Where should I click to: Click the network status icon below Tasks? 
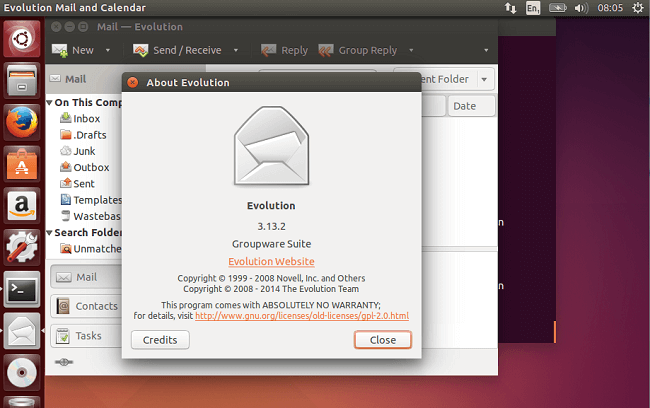pyautogui.click(x=64, y=362)
